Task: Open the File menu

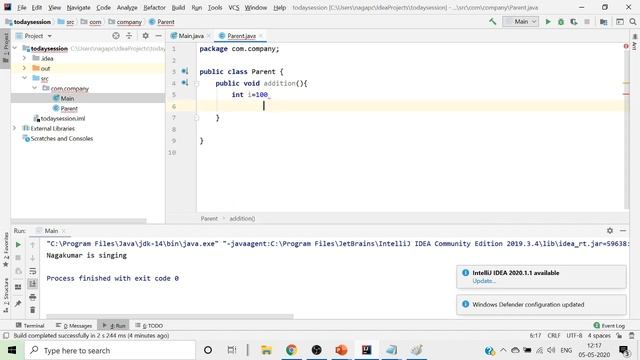Action: point(22,7)
